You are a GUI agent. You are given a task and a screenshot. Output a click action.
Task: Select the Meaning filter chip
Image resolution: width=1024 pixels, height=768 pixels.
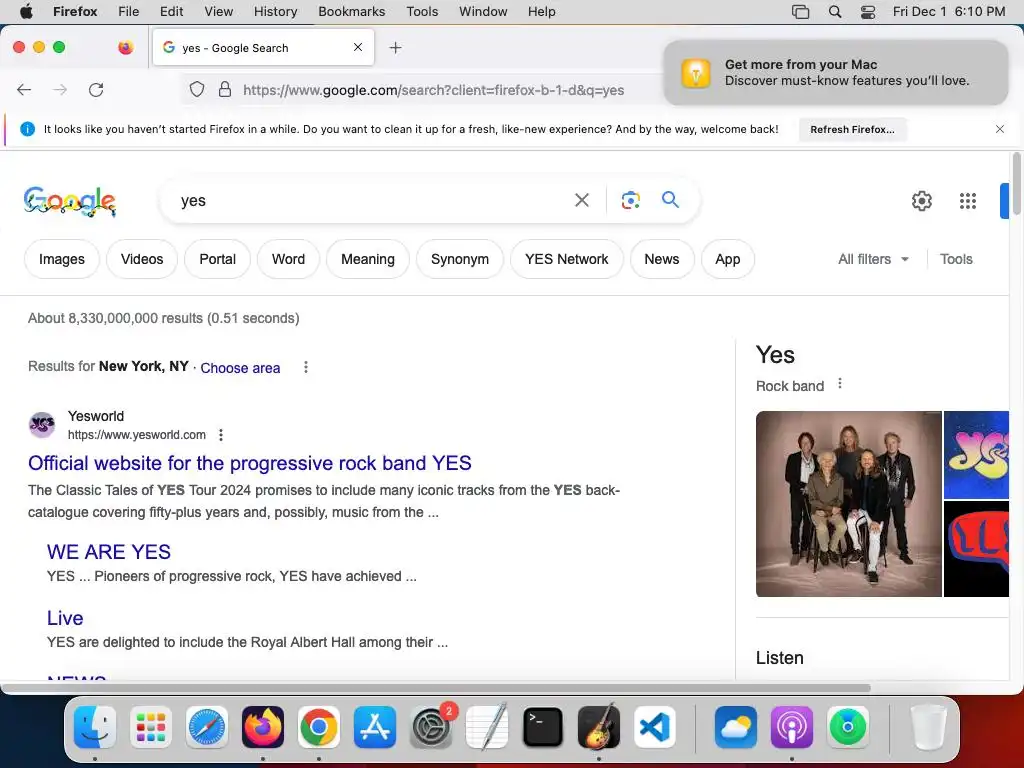coord(368,259)
